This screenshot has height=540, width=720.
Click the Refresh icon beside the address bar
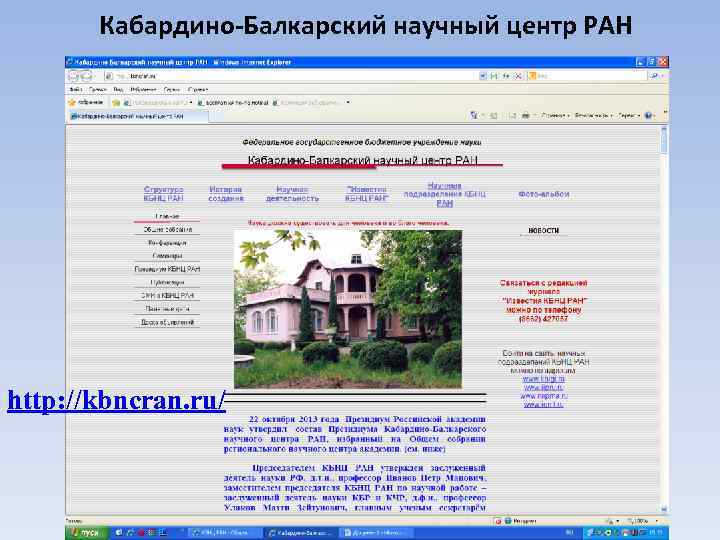coord(506,76)
